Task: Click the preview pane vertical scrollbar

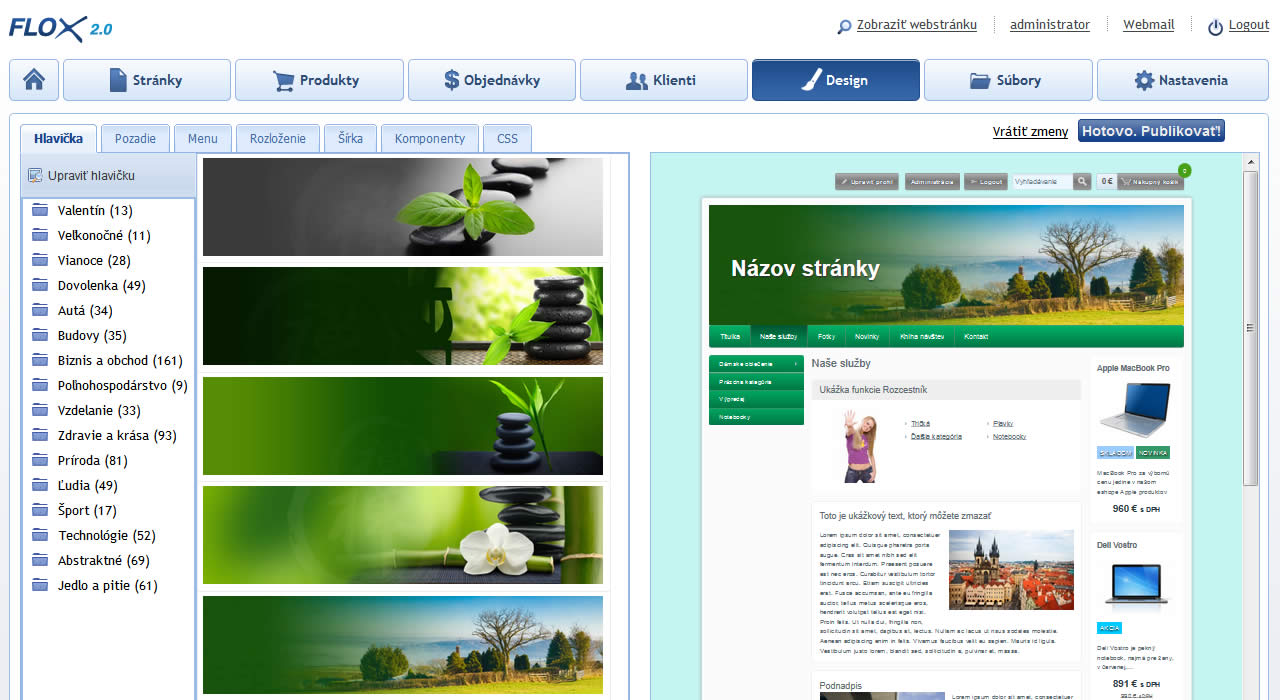Action: 1250,328
